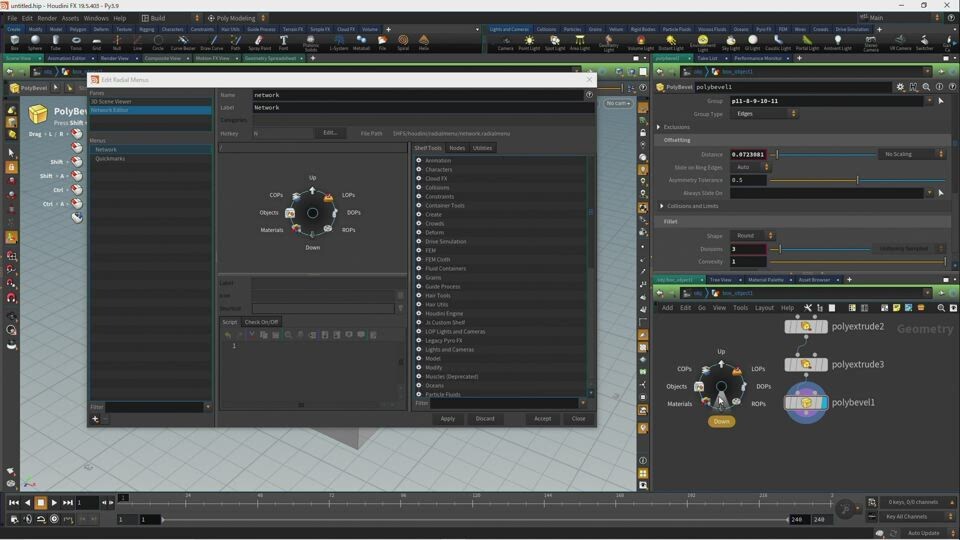Select the Box shelf tool
Screen dimensions: 960x540
(14, 42)
